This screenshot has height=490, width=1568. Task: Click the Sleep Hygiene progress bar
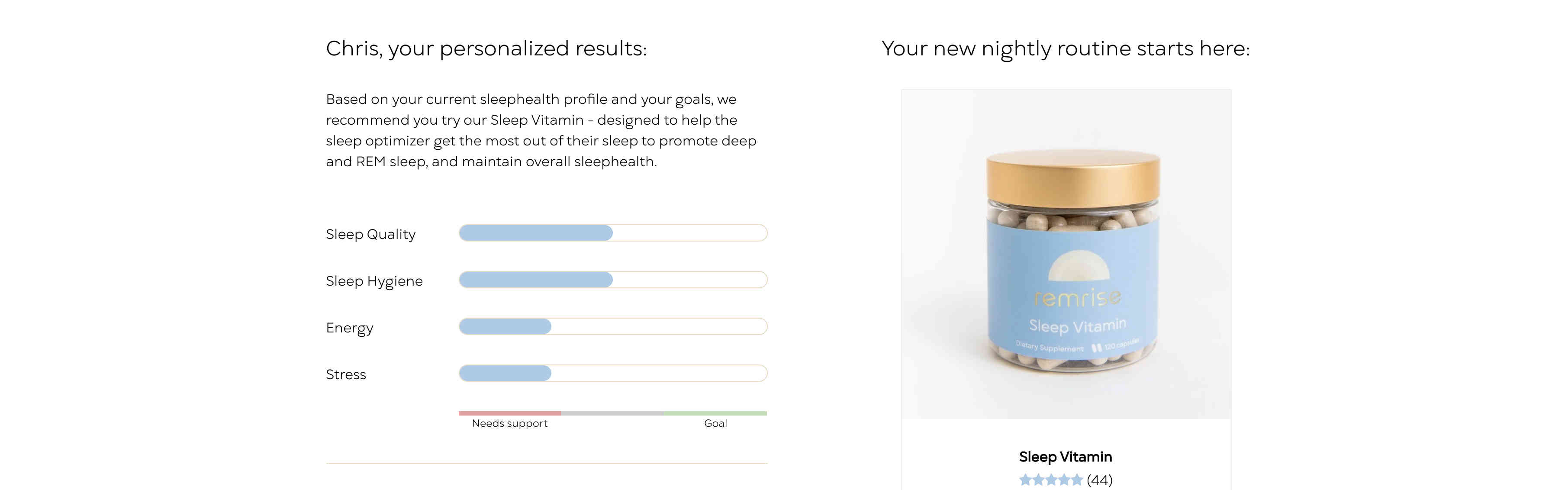click(x=613, y=280)
